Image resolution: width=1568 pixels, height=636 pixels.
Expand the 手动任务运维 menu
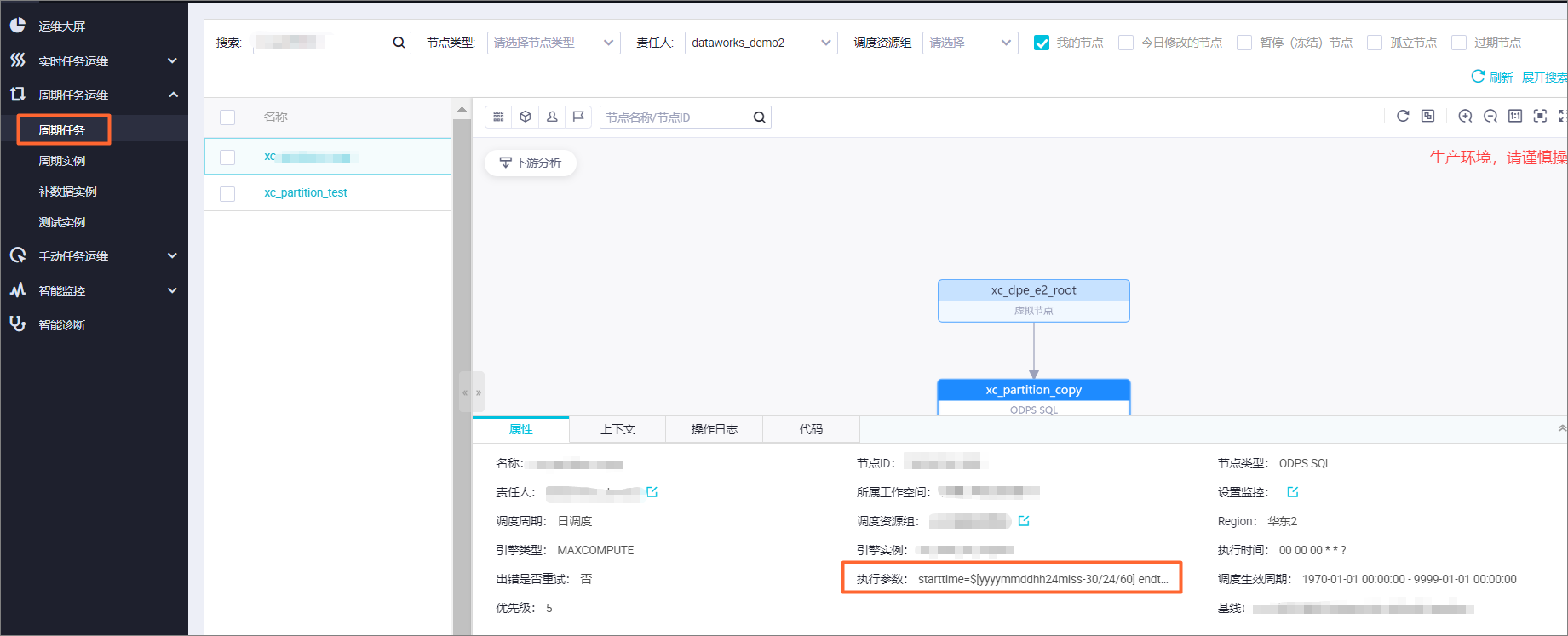click(172, 255)
